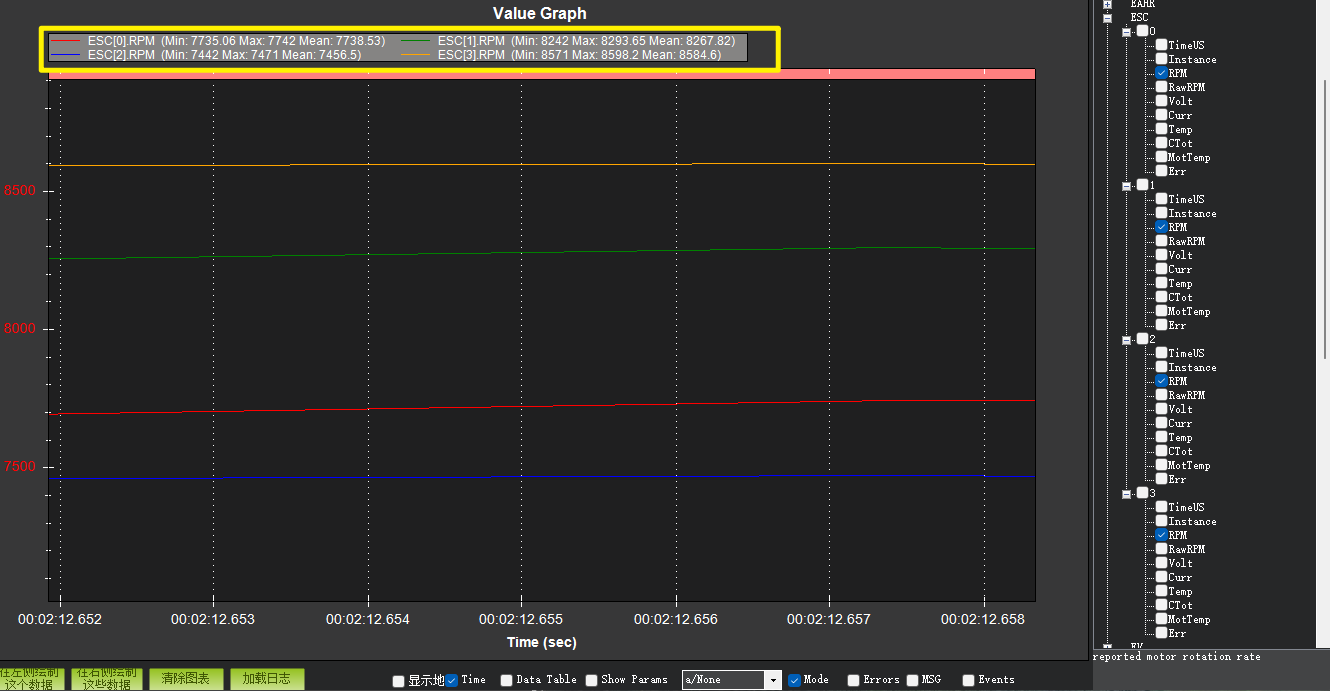
Task: Open the a/None dropdown
Action: coord(772,680)
